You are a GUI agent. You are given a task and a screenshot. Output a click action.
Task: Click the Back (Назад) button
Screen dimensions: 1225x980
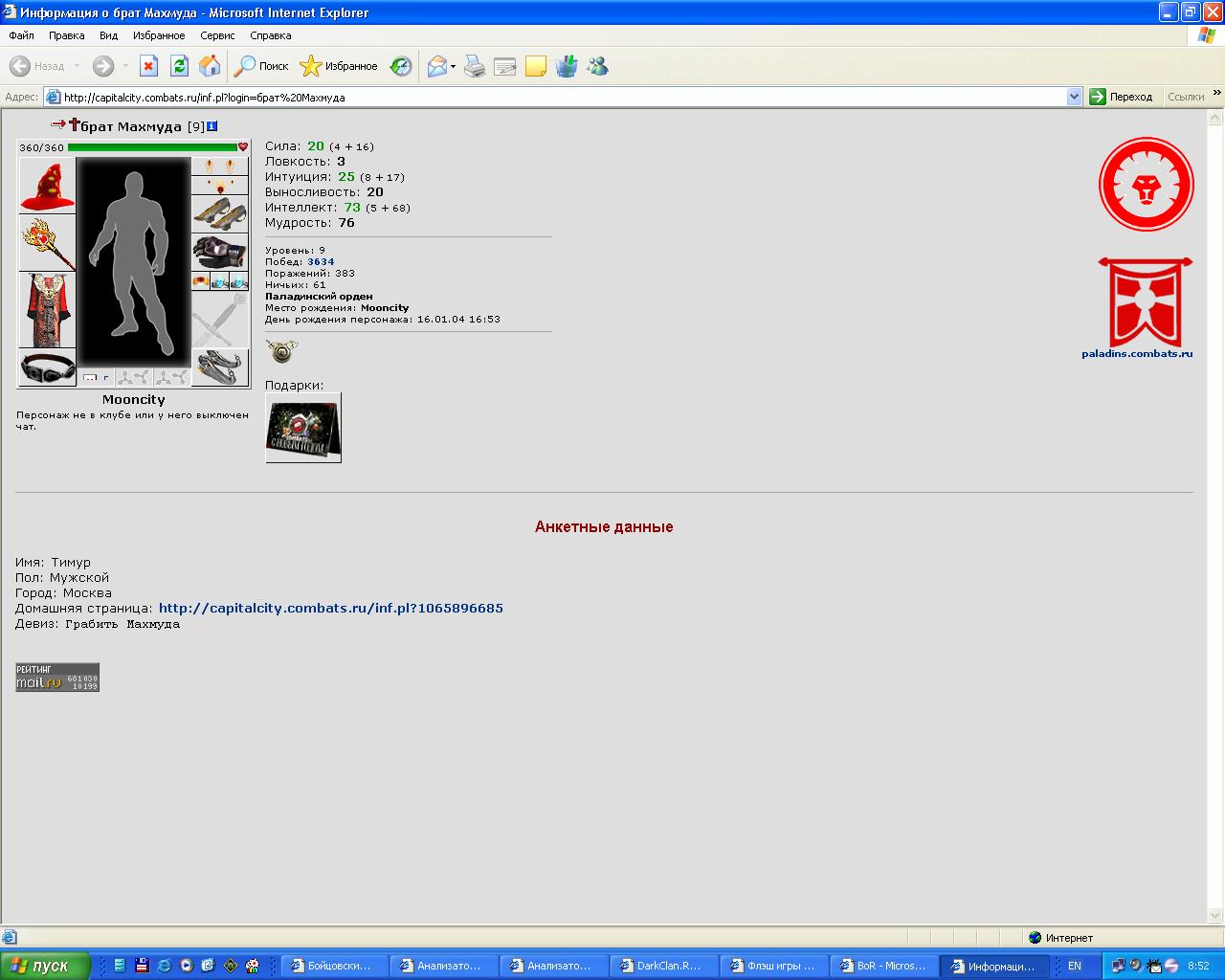point(38,66)
